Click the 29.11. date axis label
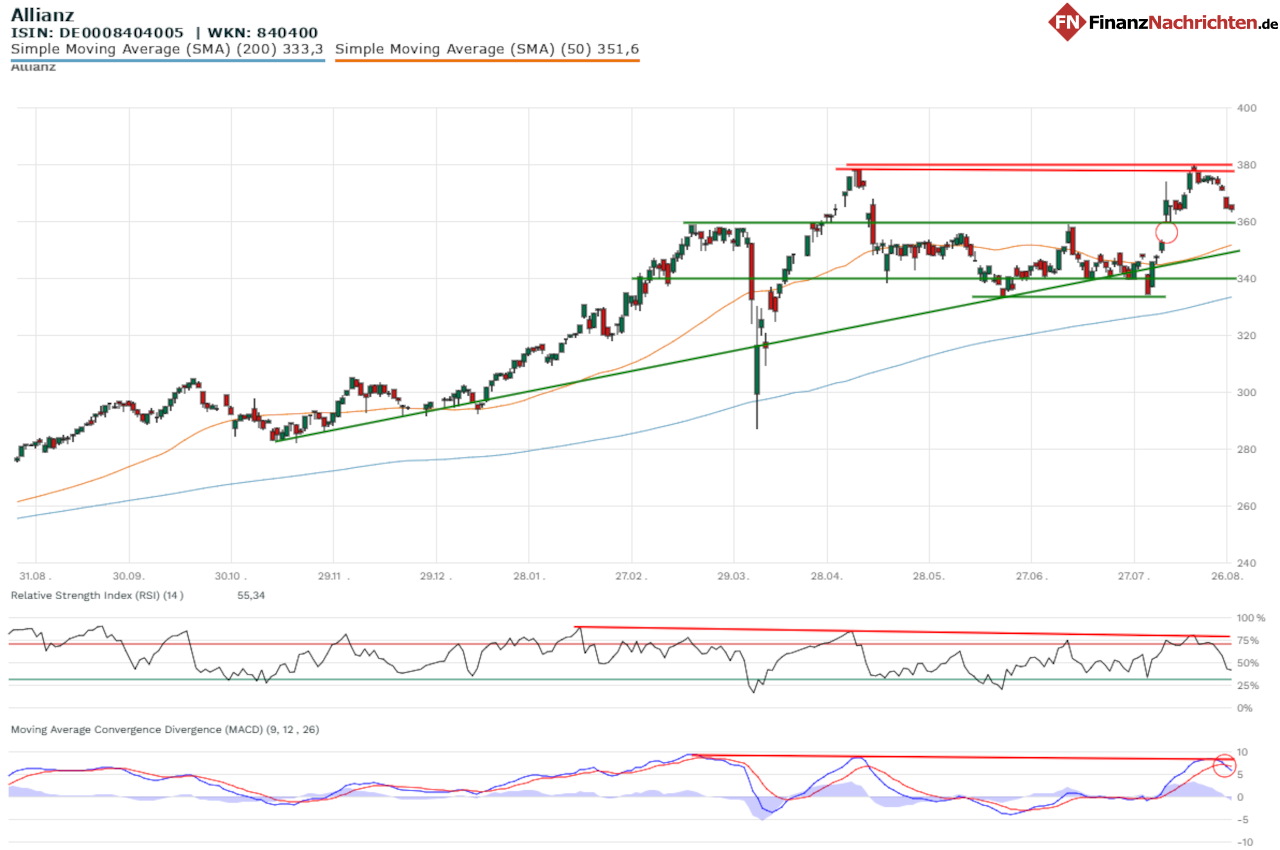This screenshot has height=850, width=1280. click(x=333, y=577)
